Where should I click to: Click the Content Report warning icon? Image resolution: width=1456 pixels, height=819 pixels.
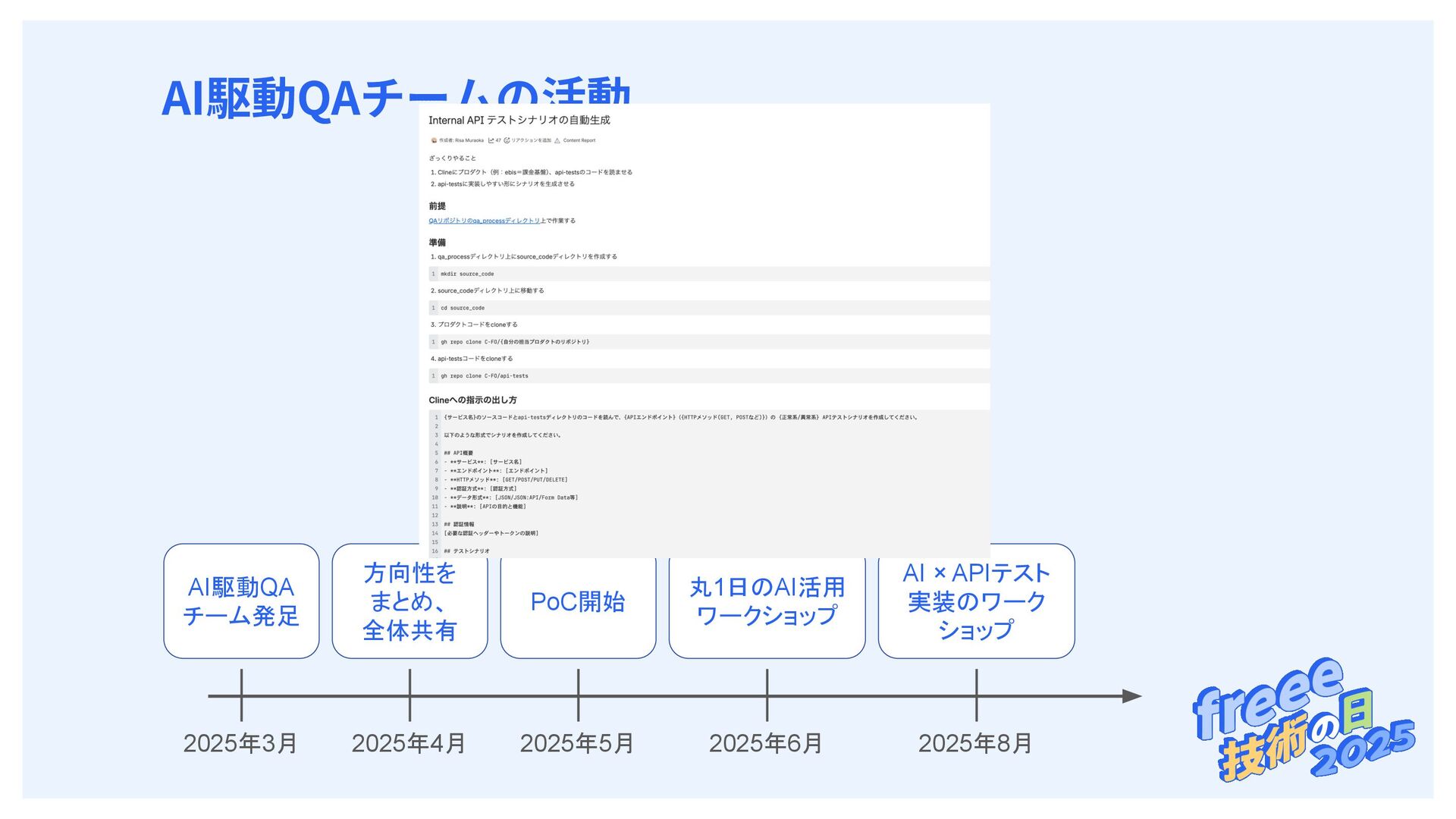pyautogui.click(x=557, y=140)
